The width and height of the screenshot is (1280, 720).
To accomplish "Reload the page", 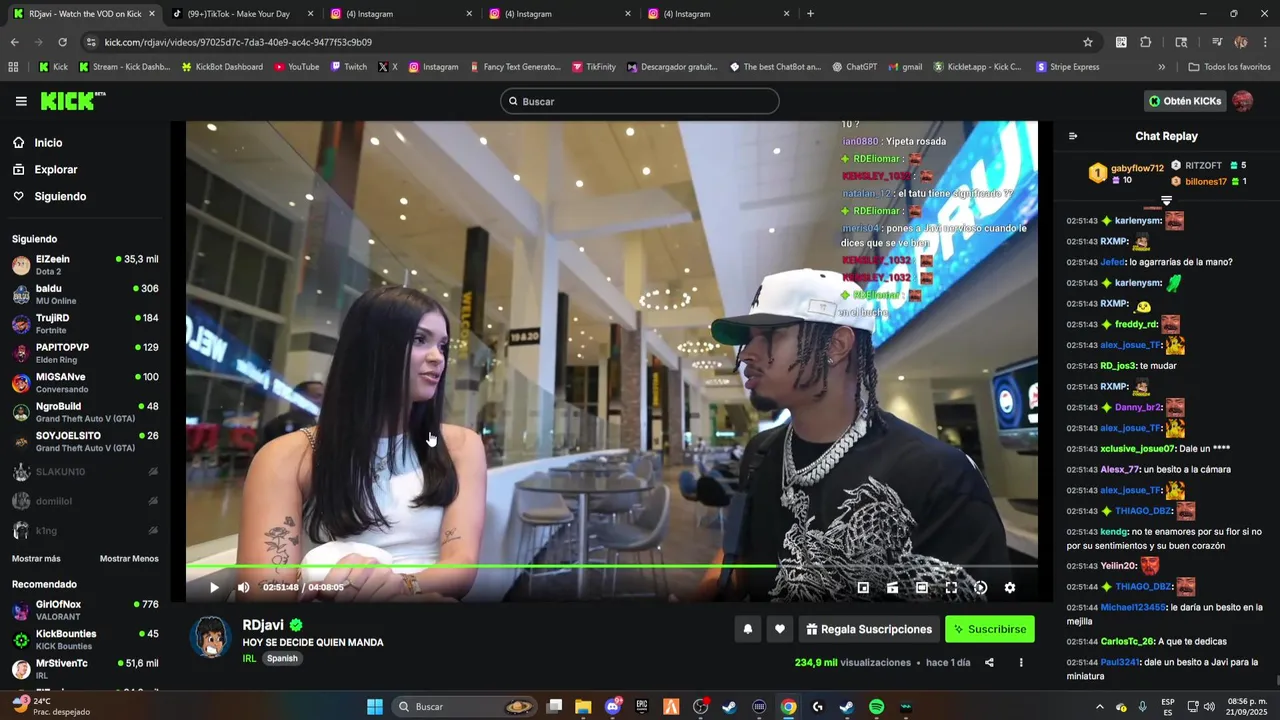I will [62, 42].
